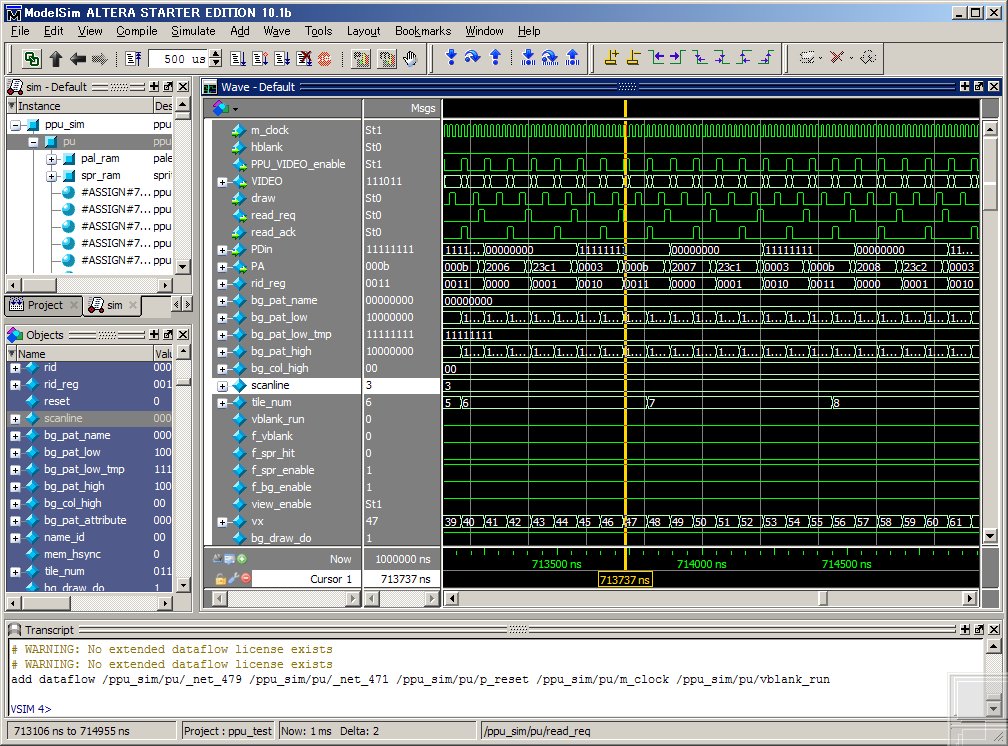This screenshot has height=746, width=1008.
Task: Click the Restart simulation icon
Action: point(133,59)
